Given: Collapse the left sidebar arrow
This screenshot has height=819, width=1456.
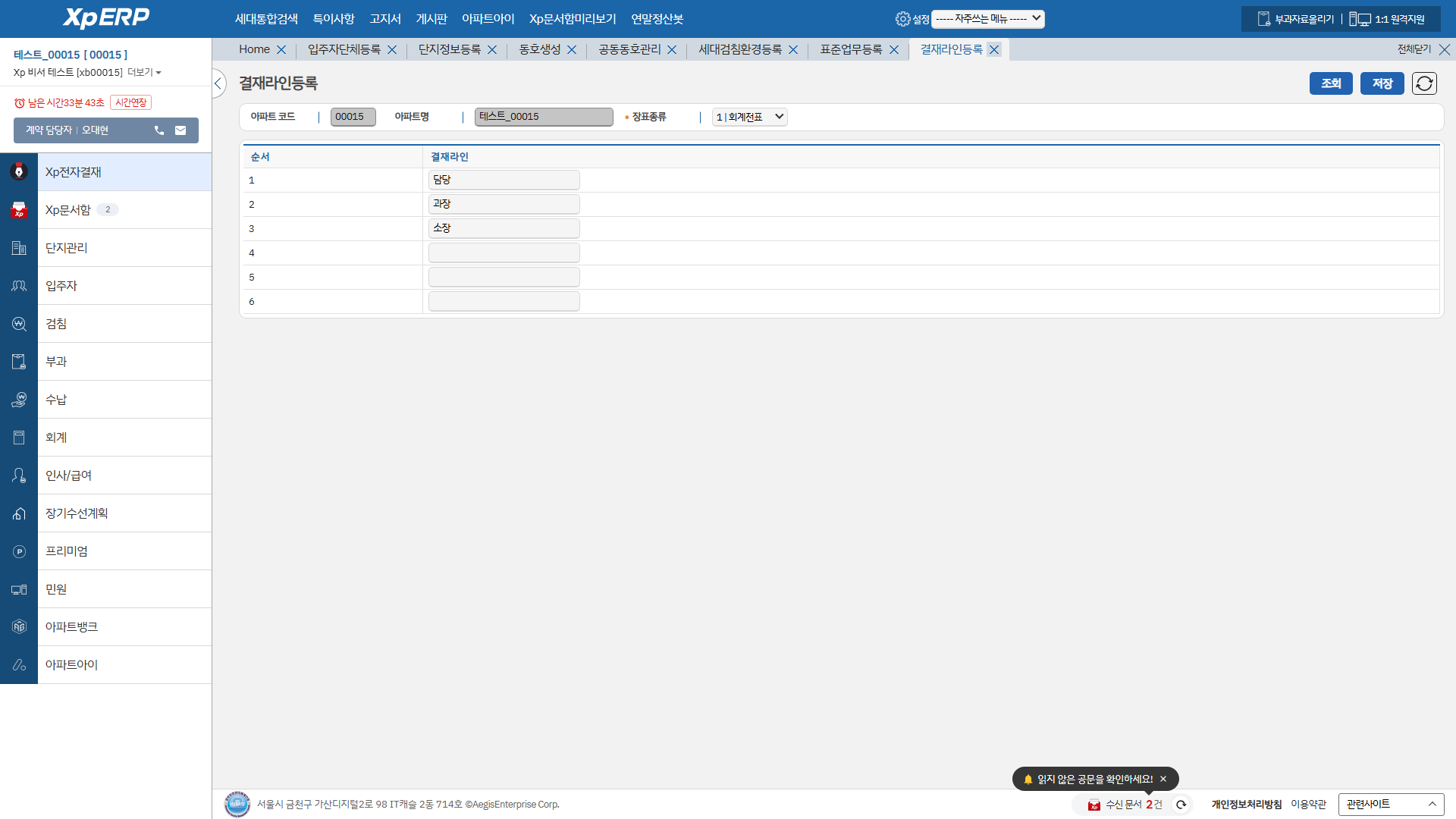Looking at the screenshot, I should (x=218, y=83).
